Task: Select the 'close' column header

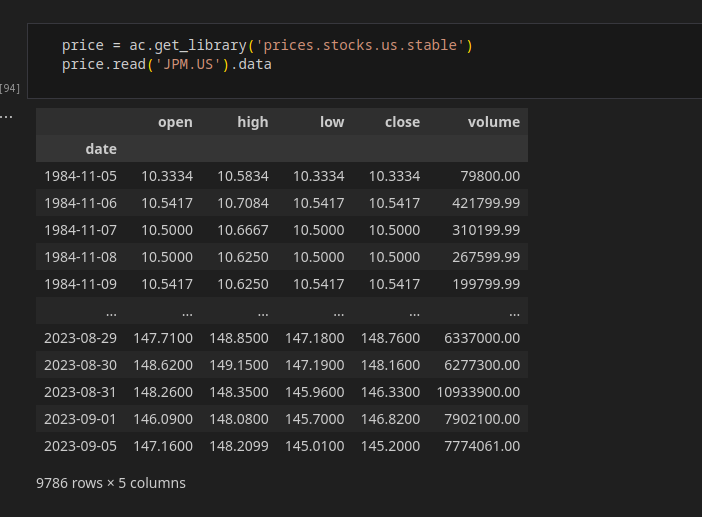Action: pyautogui.click(x=402, y=122)
